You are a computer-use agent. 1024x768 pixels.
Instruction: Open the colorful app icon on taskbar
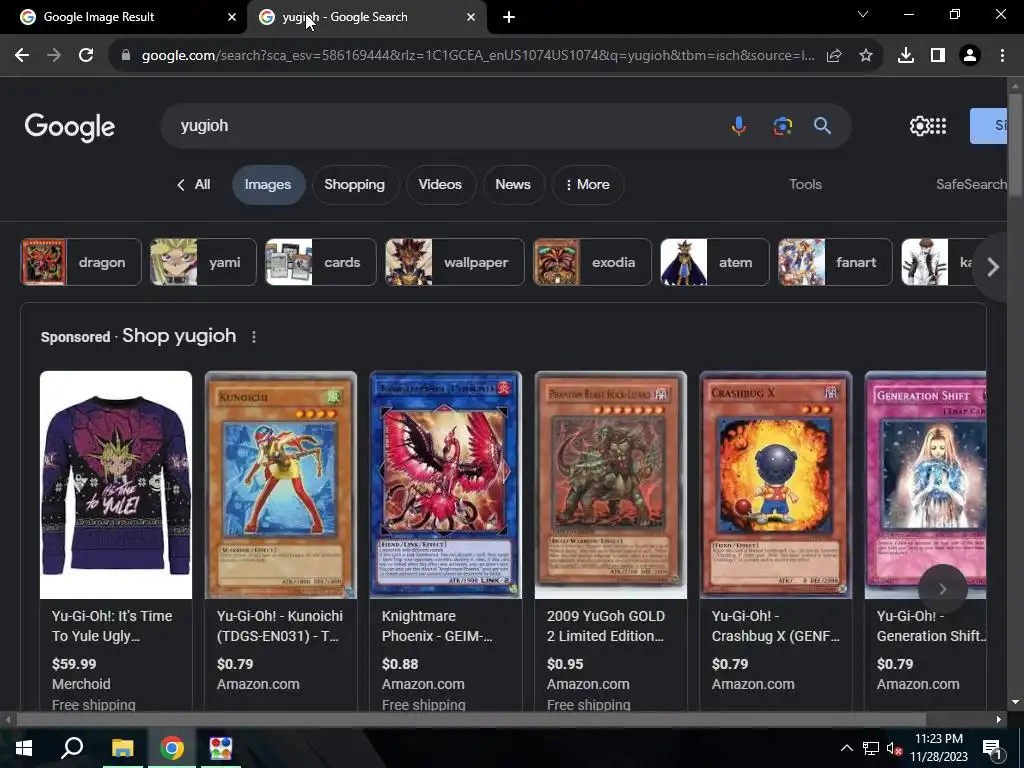(x=221, y=748)
